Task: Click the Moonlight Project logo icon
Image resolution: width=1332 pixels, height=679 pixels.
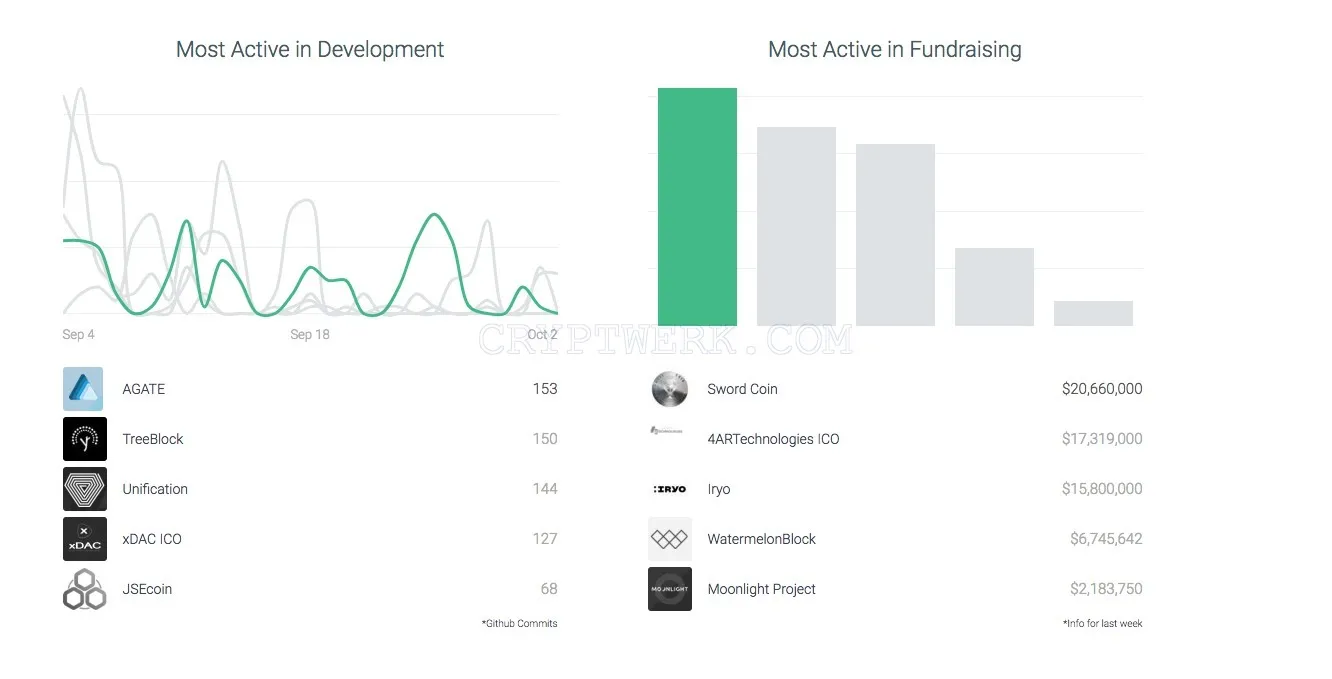Action: [x=669, y=589]
